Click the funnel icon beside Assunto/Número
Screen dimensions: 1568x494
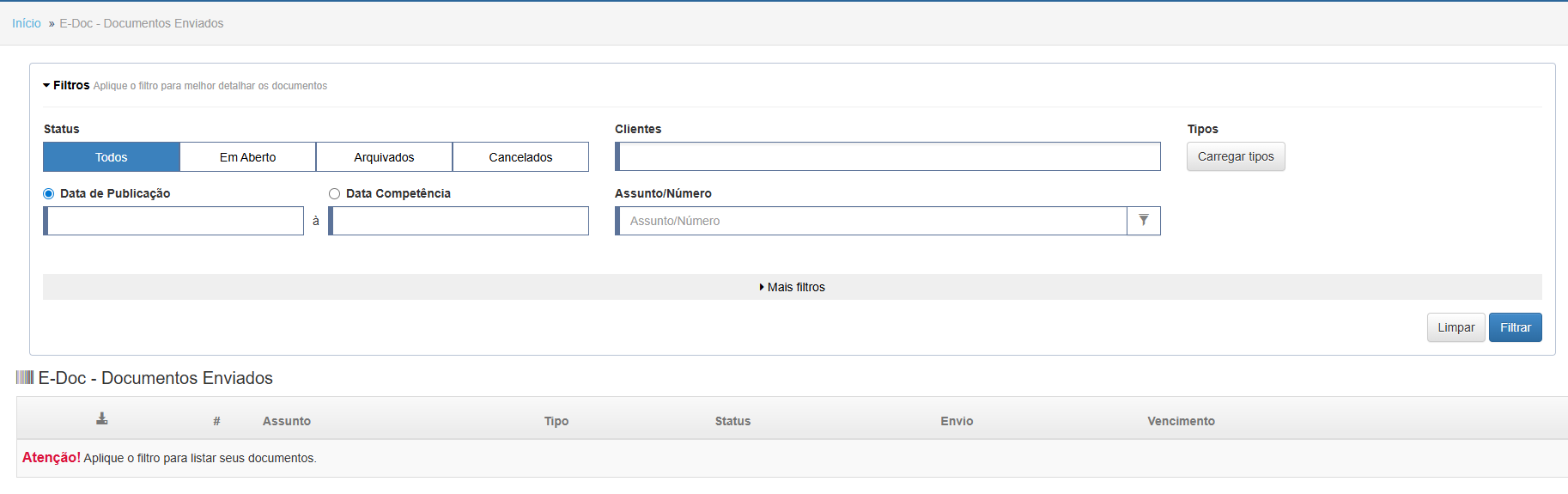click(x=1144, y=221)
